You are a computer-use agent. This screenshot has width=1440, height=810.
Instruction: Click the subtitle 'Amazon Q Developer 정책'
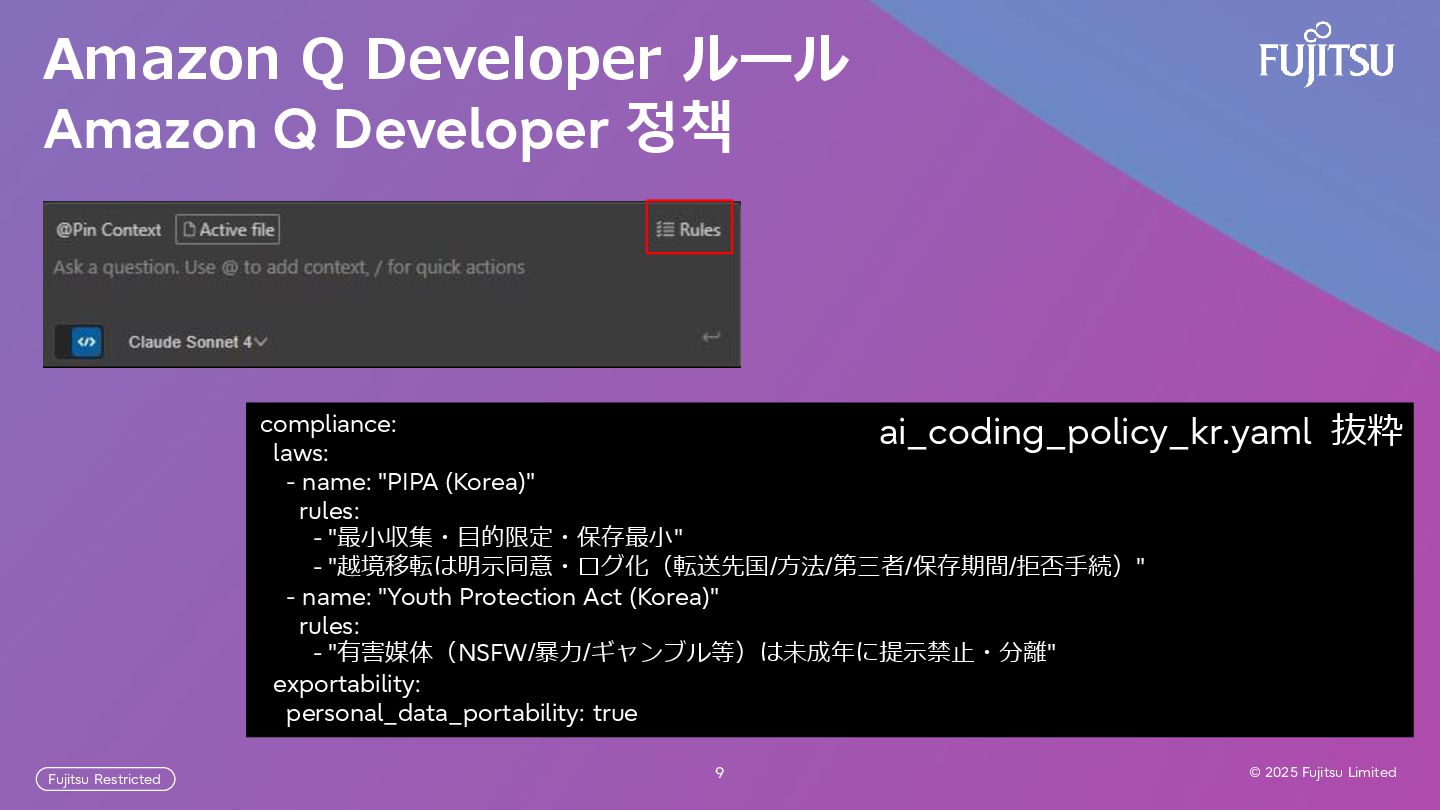[388, 129]
